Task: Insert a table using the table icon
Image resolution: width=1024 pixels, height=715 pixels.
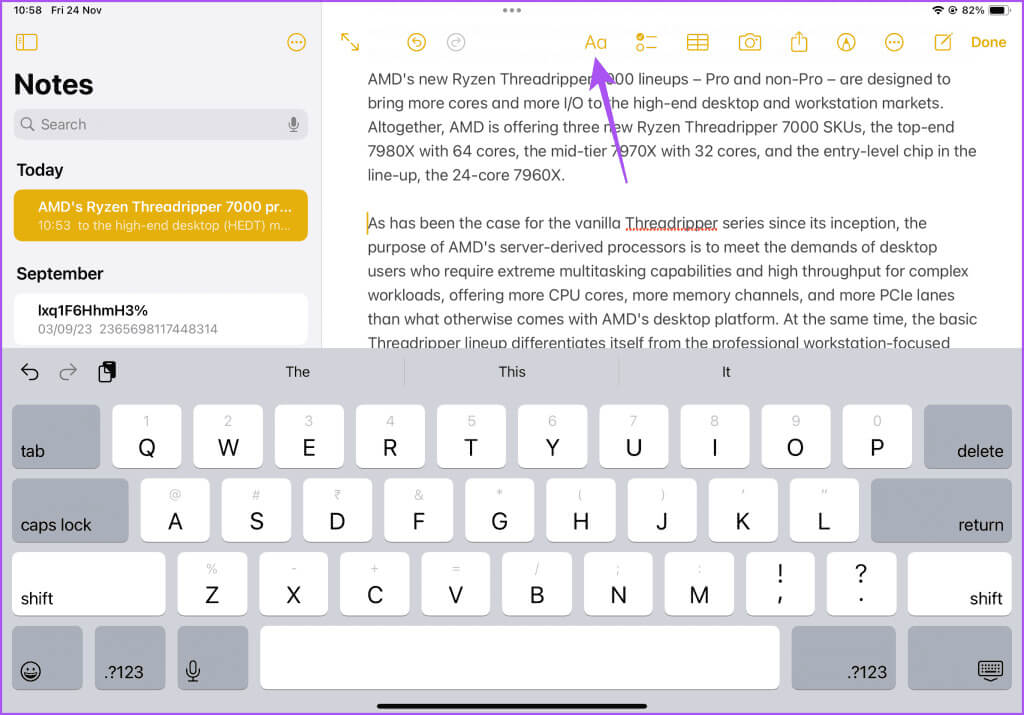Action: coord(697,42)
